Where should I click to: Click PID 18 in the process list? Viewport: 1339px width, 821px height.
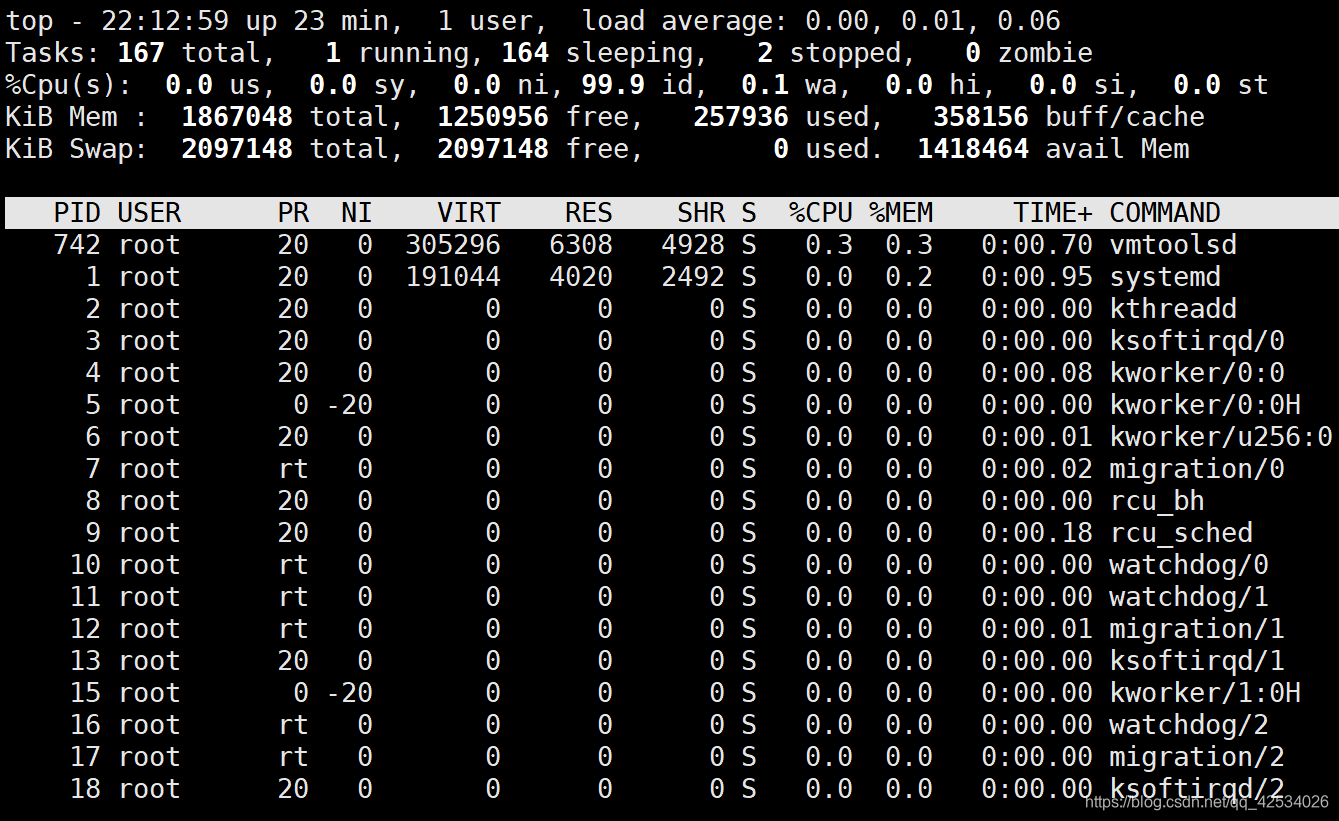(85, 789)
